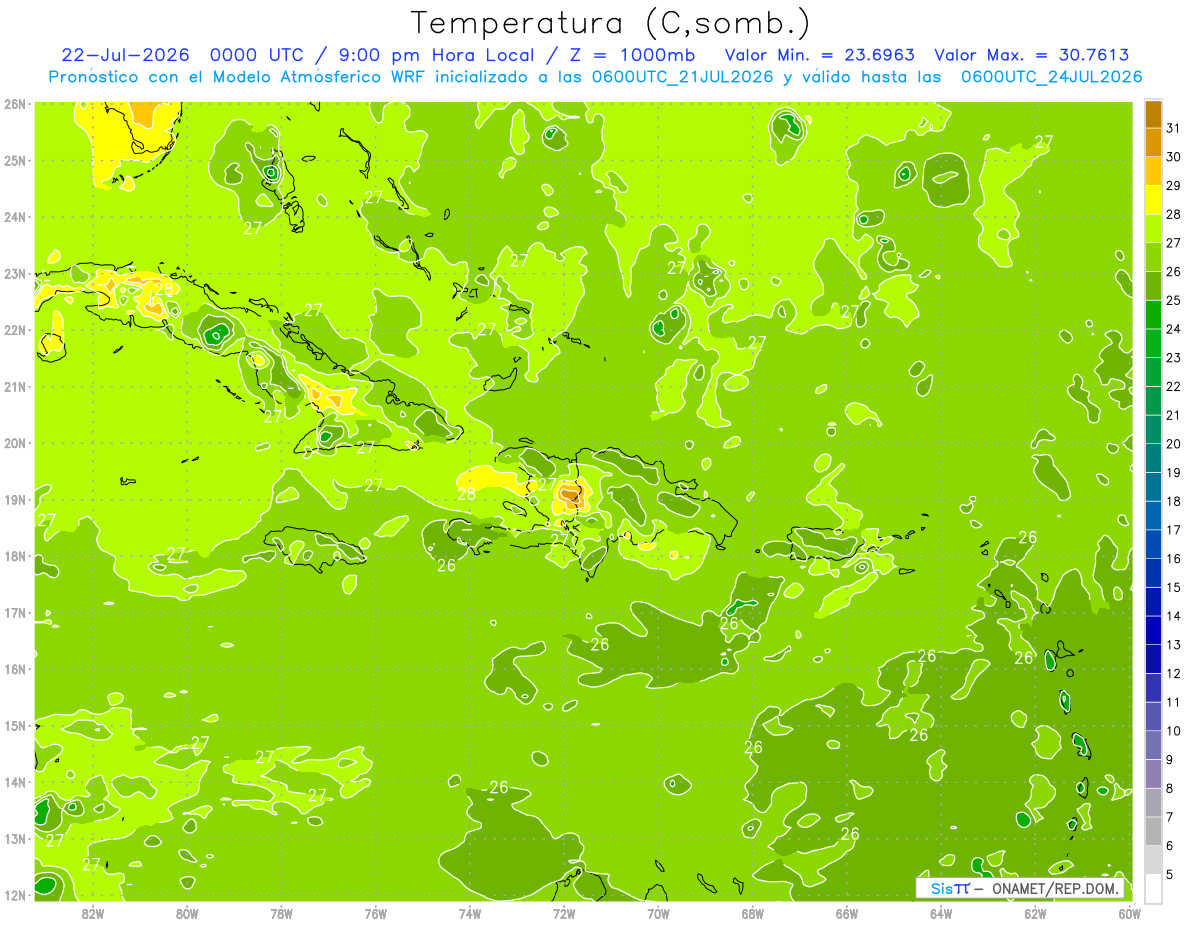The image size is (1200, 927).
Task: Click 'Valor Min. = 23.6963' text
Action: pos(820,55)
